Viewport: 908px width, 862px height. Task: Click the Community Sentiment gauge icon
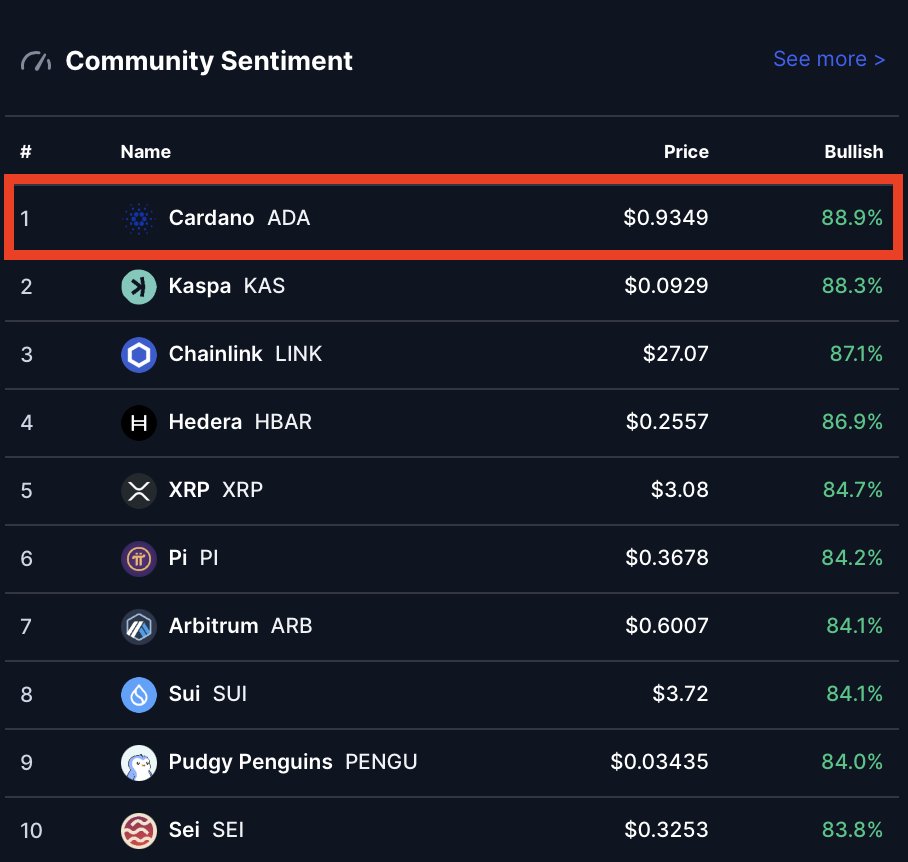coord(36,61)
